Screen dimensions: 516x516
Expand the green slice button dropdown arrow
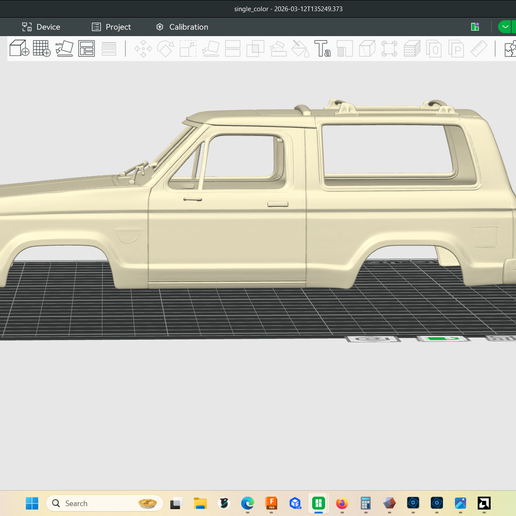click(x=505, y=27)
